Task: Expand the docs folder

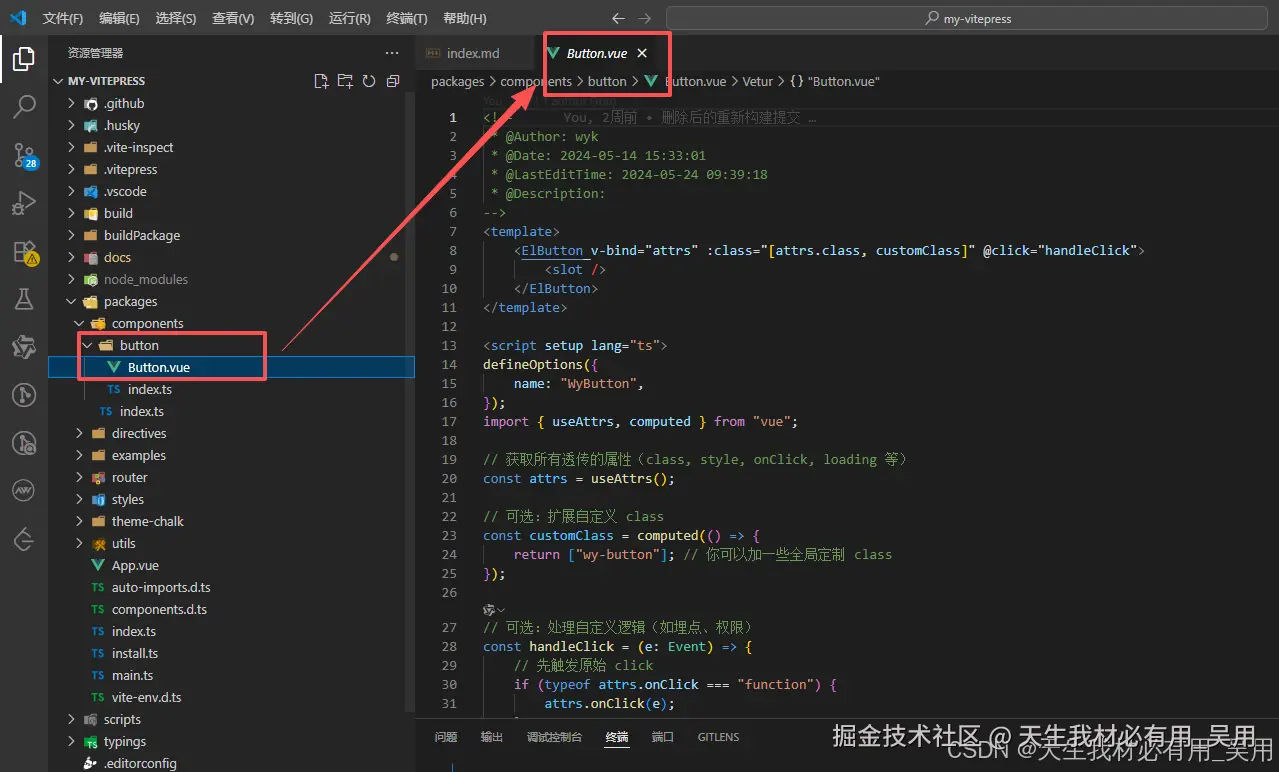Action: point(117,257)
